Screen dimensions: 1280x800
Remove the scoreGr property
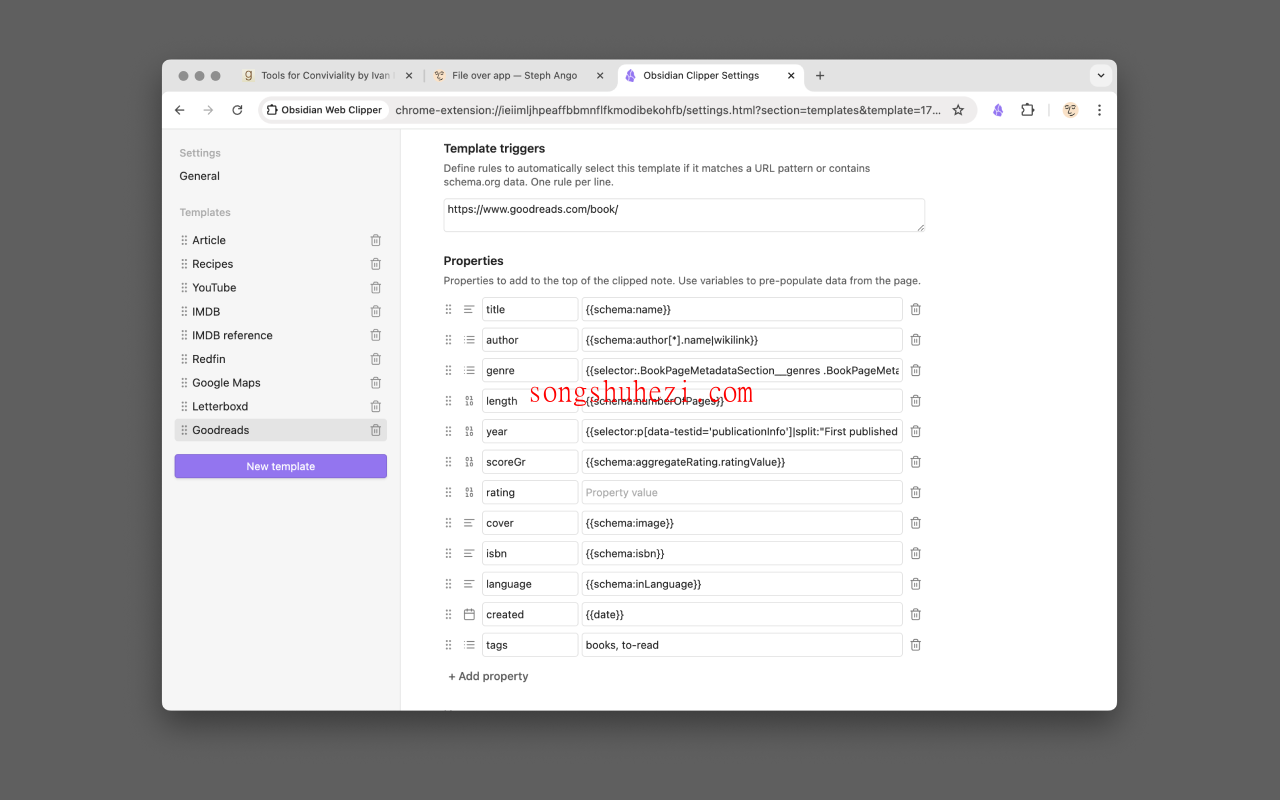coord(915,462)
